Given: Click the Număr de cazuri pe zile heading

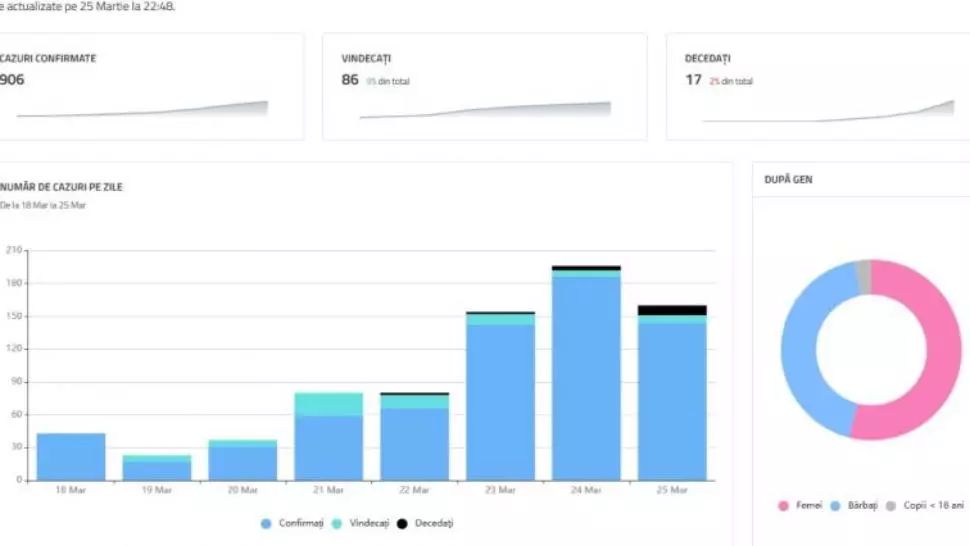Looking at the screenshot, I should (x=62, y=187).
